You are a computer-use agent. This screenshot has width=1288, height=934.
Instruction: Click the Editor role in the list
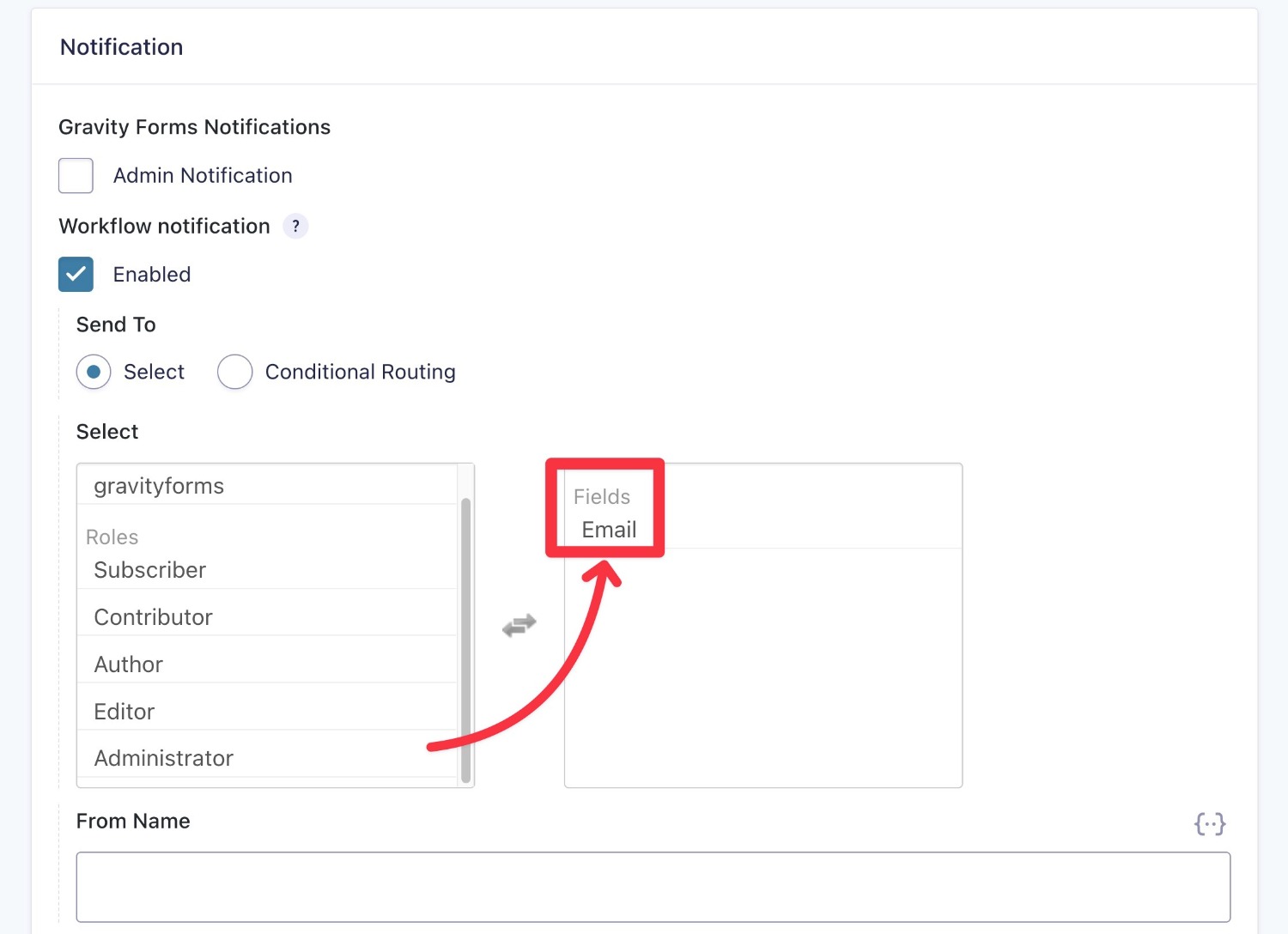click(x=125, y=712)
